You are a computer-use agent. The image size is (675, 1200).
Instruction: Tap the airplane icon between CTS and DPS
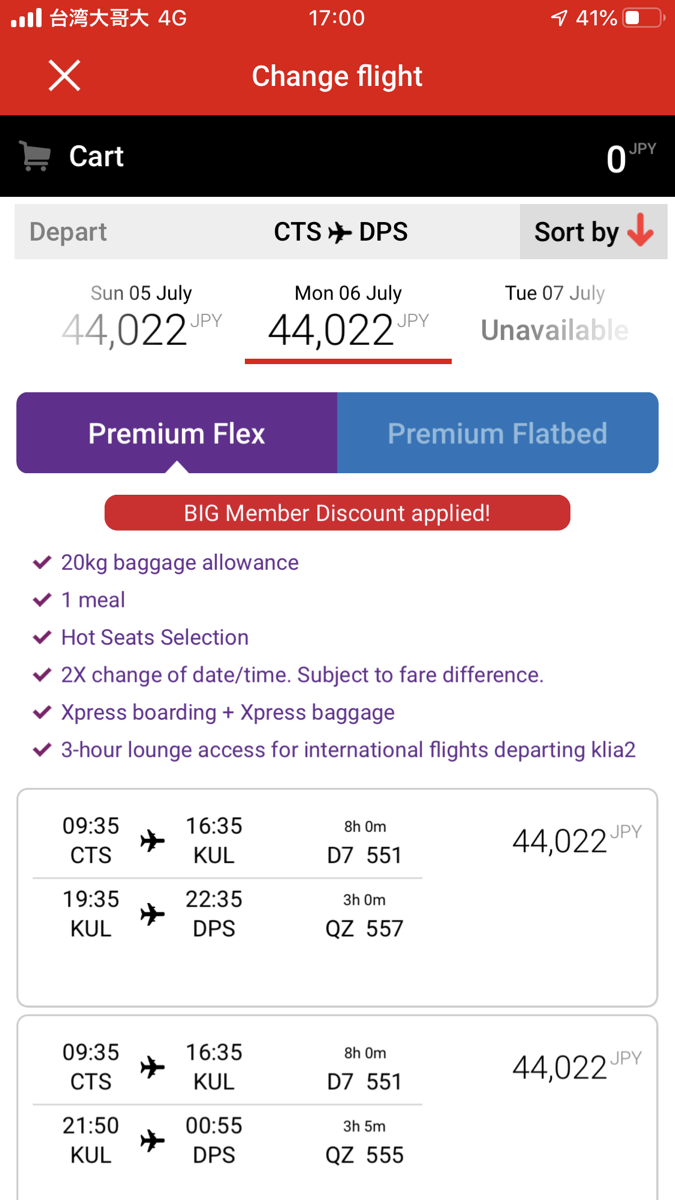[339, 232]
